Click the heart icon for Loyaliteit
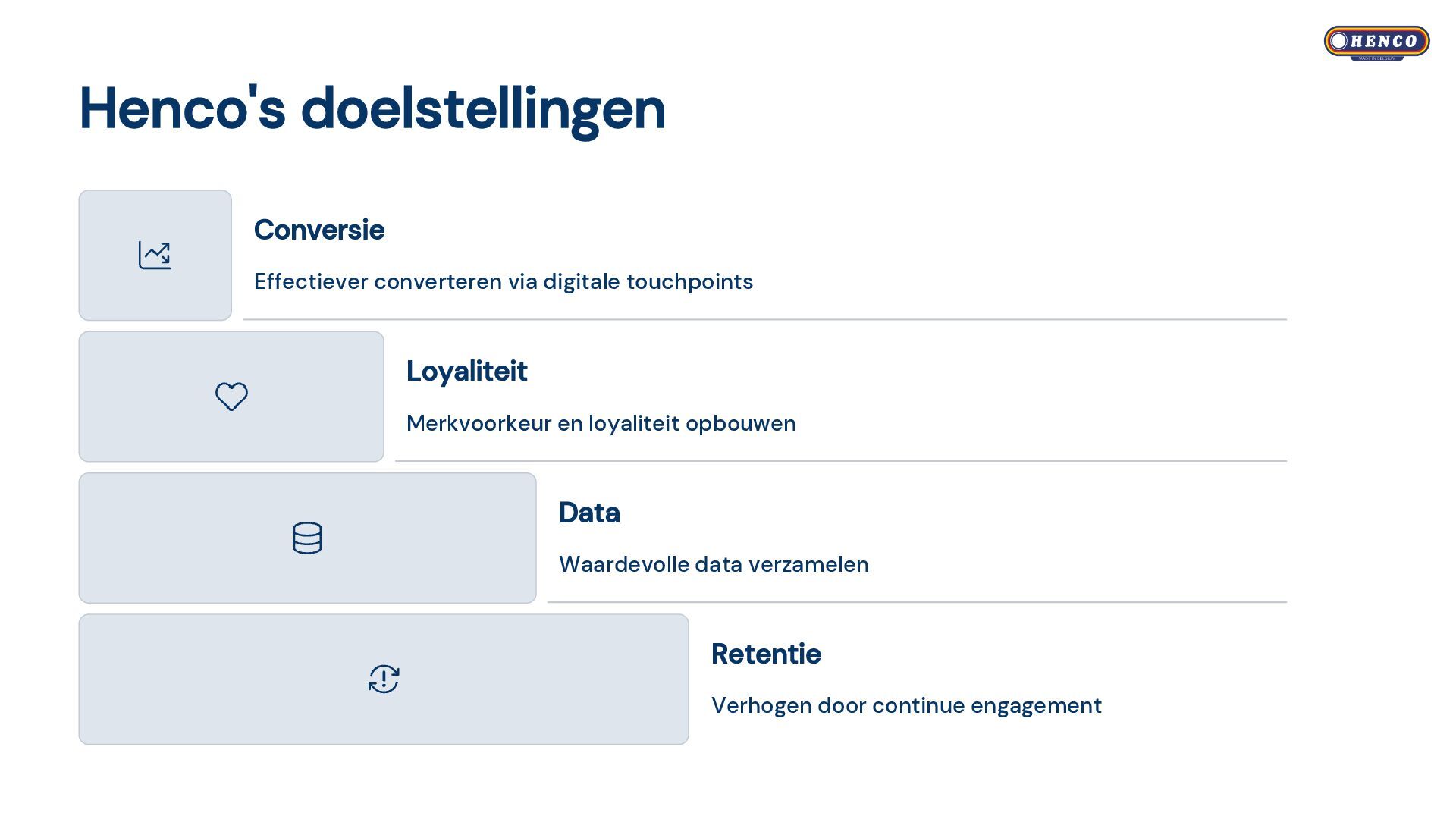1456x819 pixels. pyautogui.click(x=231, y=397)
